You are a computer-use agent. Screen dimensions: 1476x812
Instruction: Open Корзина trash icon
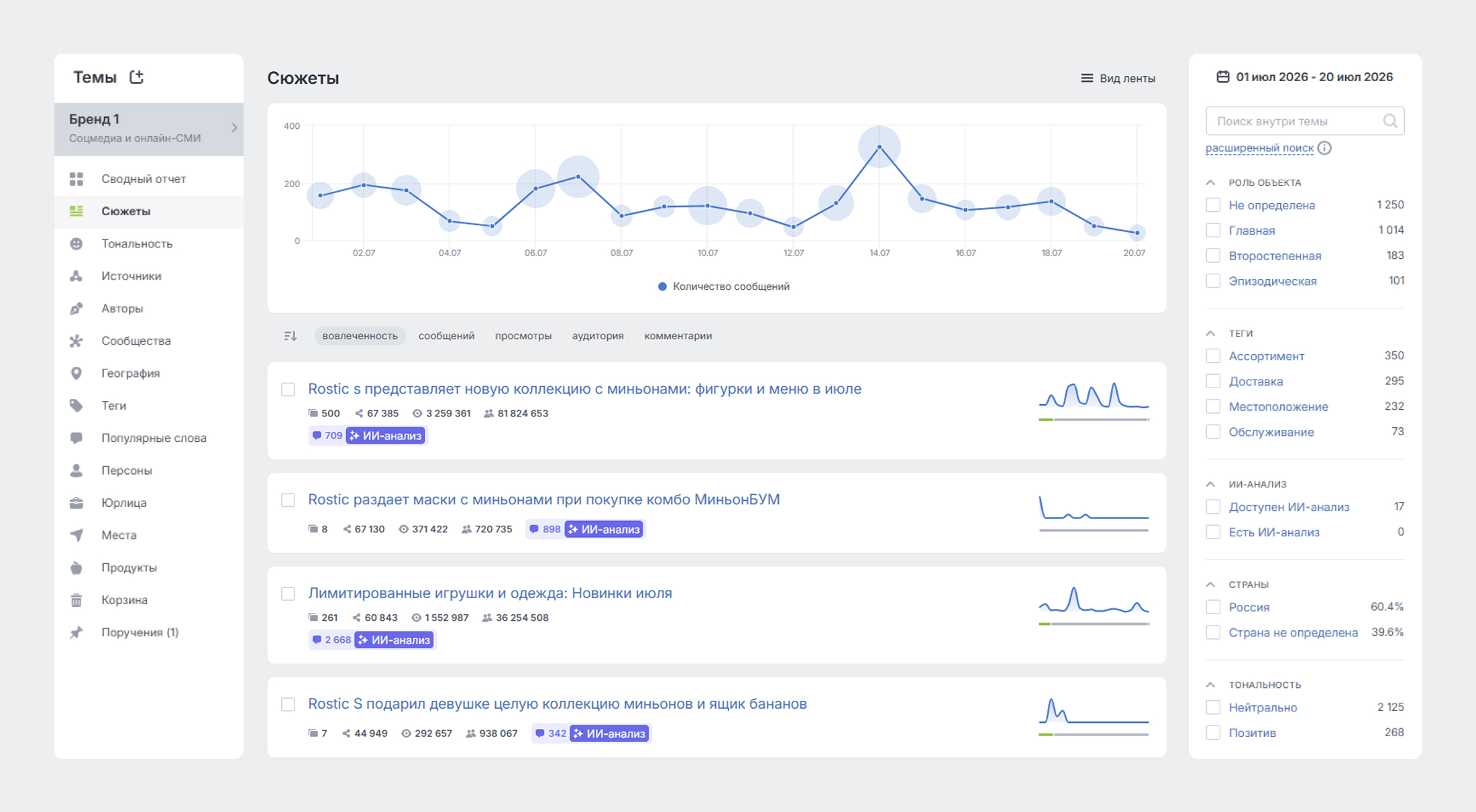pyautogui.click(x=76, y=600)
